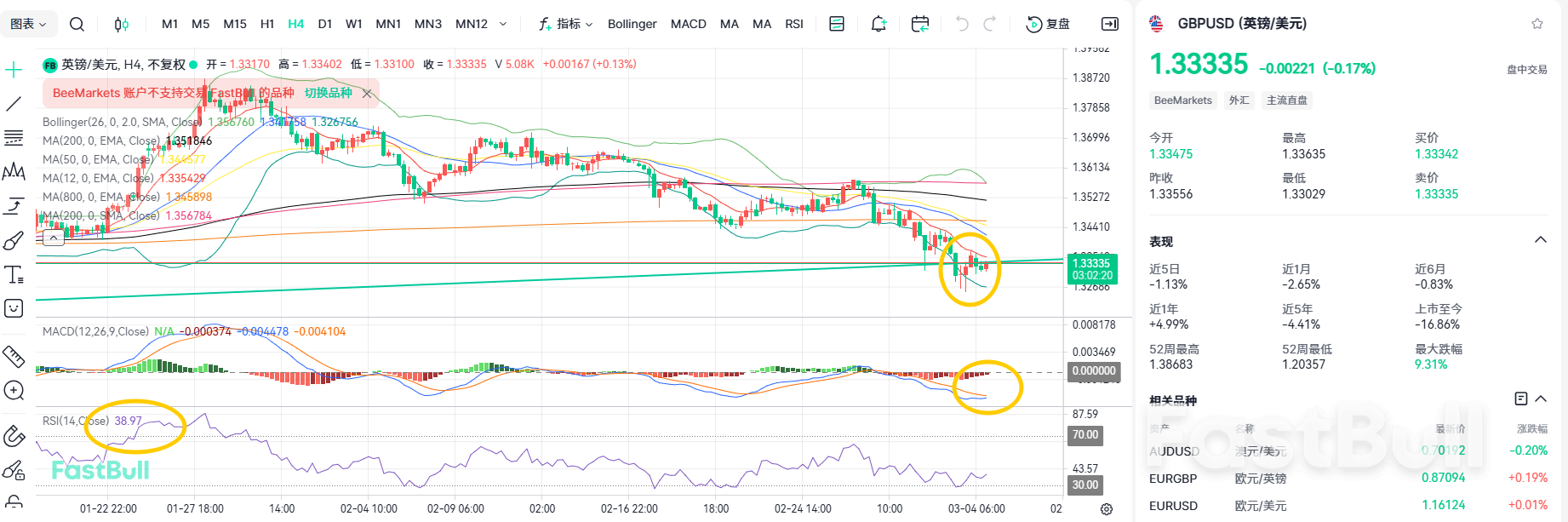Open the 图表 dropdown menu
Screen dimensions: 1568x522
coord(28,24)
